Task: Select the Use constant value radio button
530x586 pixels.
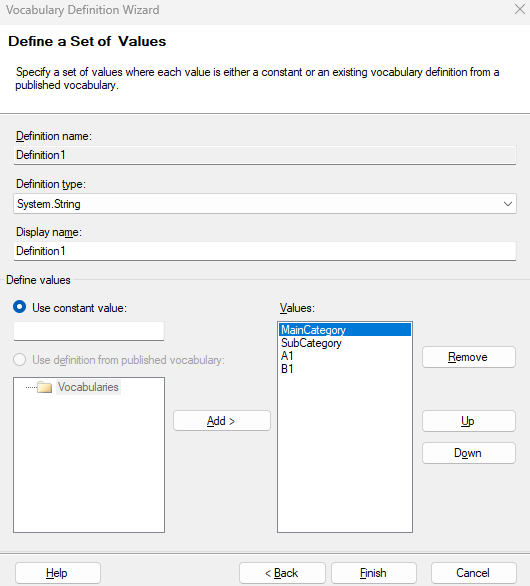Action: pyautogui.click(x=19, y=307)
